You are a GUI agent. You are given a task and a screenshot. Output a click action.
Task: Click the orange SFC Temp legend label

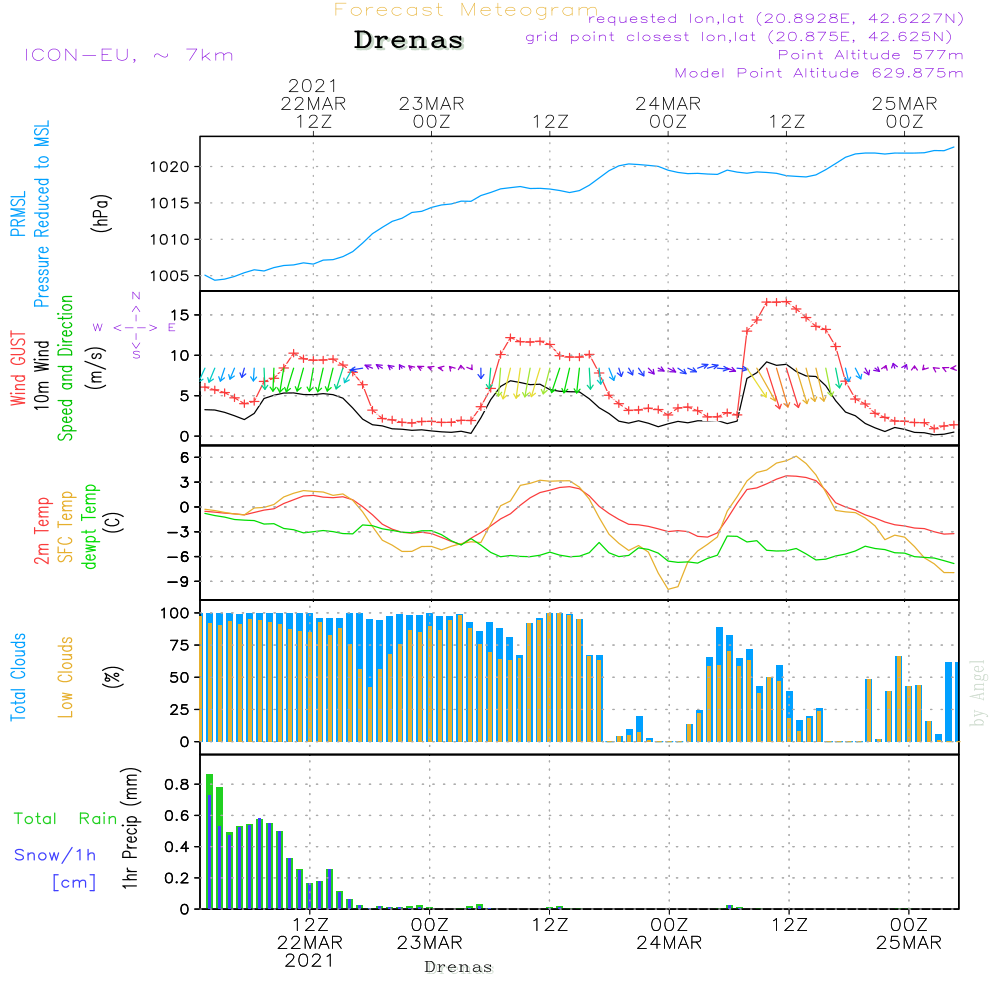tap(66, 527)
